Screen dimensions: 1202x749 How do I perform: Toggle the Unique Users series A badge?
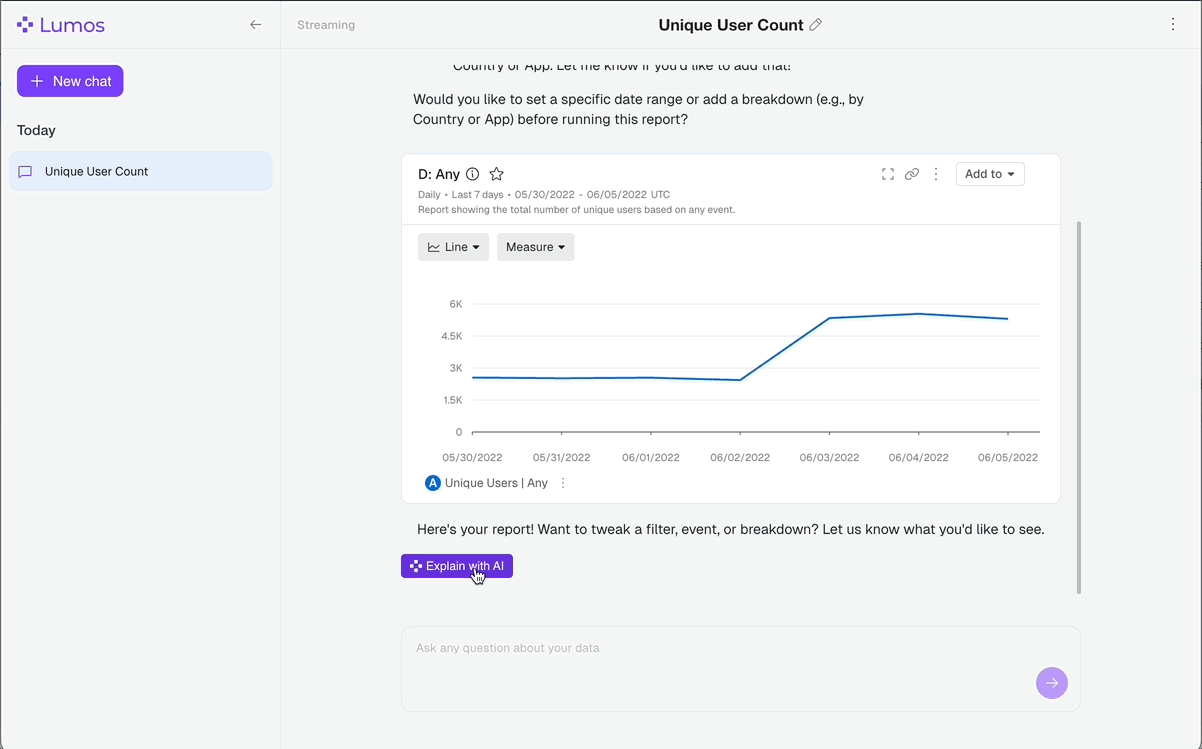(x=433, y=483)
